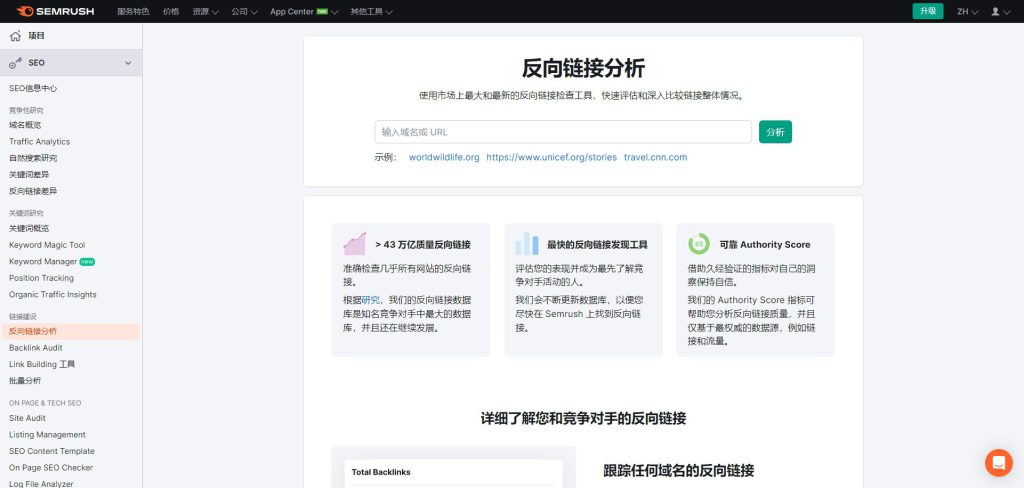Open 反向链接差异 in sidebar
This screenshot has height=488, width=1024.
(33, 191)
